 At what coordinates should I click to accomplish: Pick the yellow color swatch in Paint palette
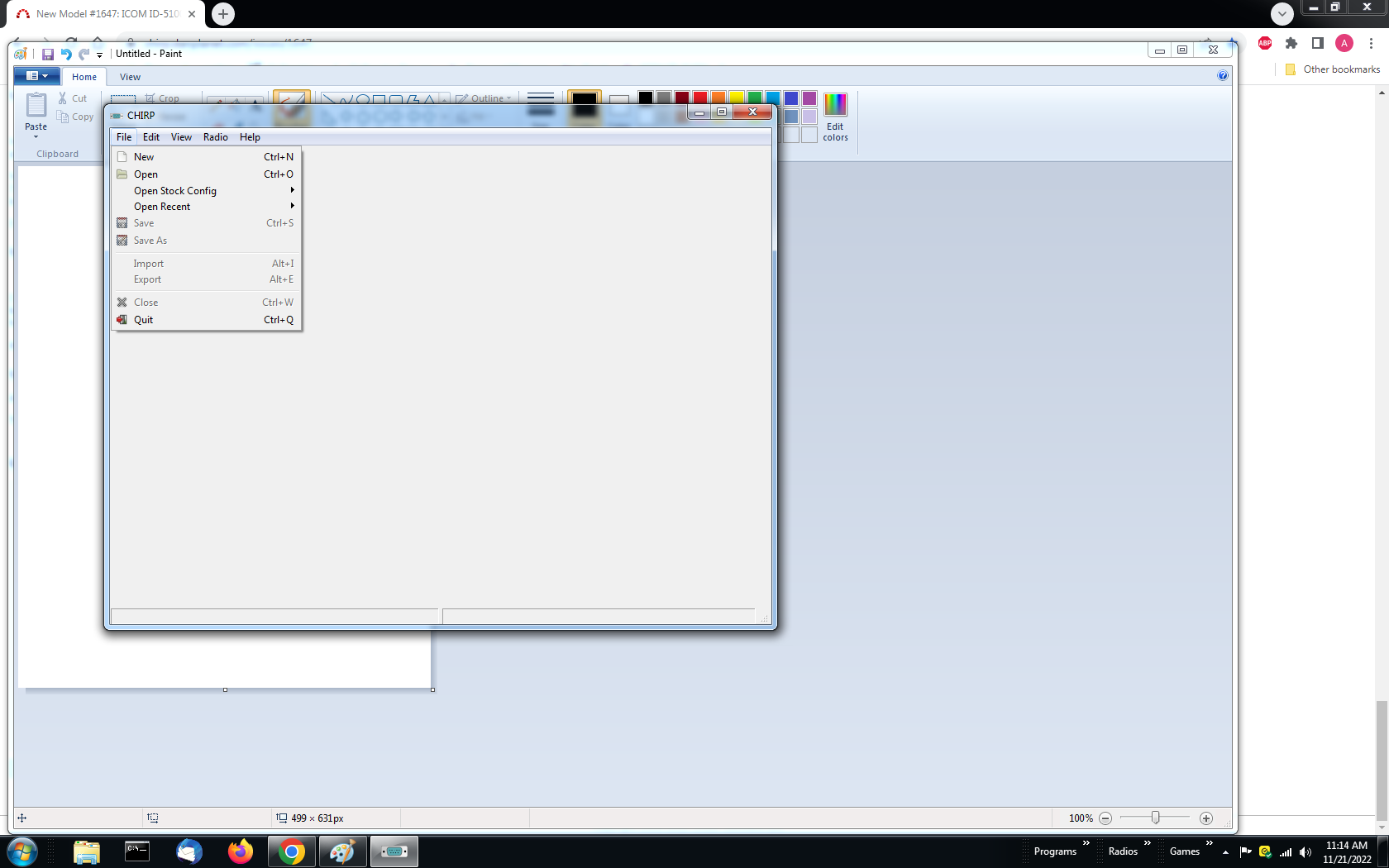(737, 98)
